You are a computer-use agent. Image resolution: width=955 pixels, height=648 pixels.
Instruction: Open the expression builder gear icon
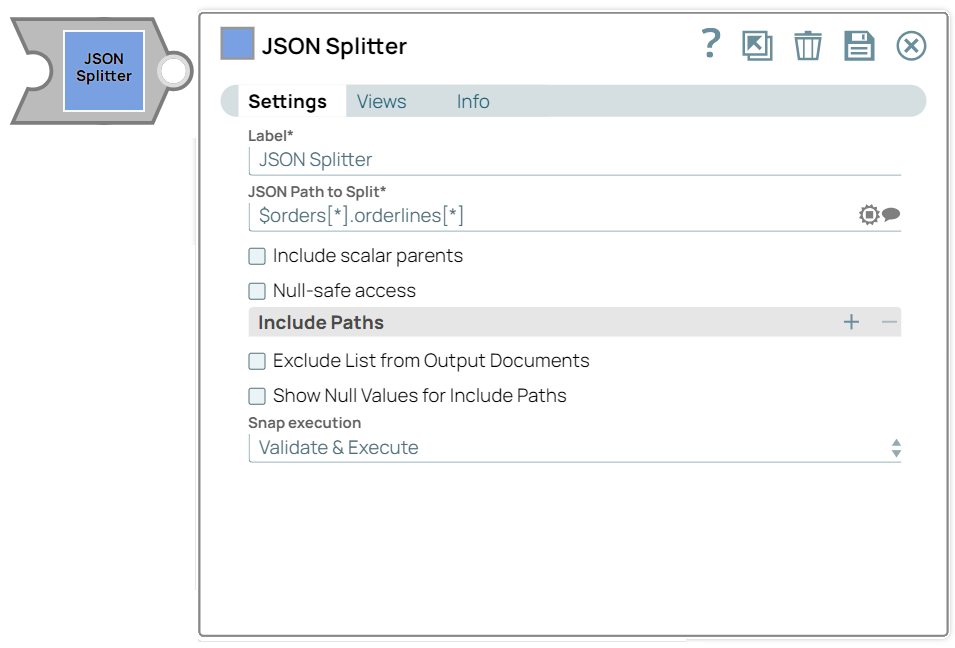tap(868, 213)
